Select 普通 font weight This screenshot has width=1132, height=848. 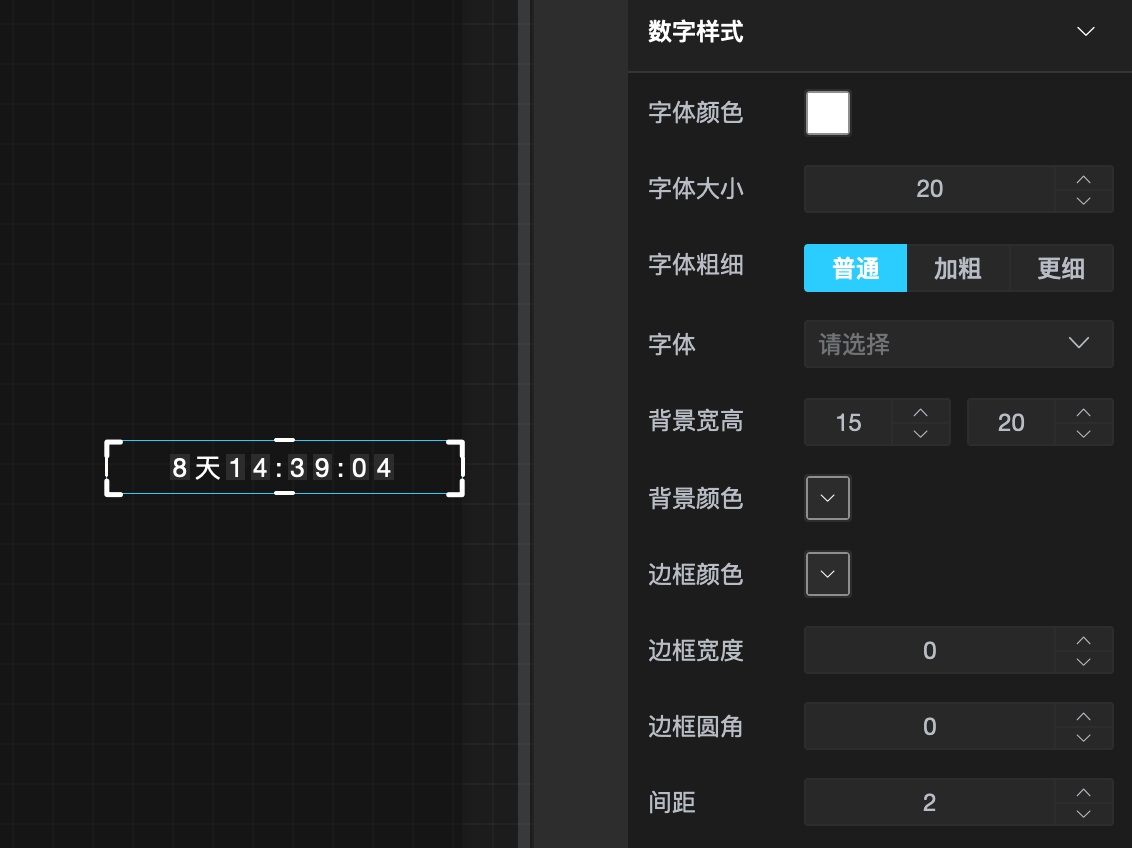tap(855, 268)
